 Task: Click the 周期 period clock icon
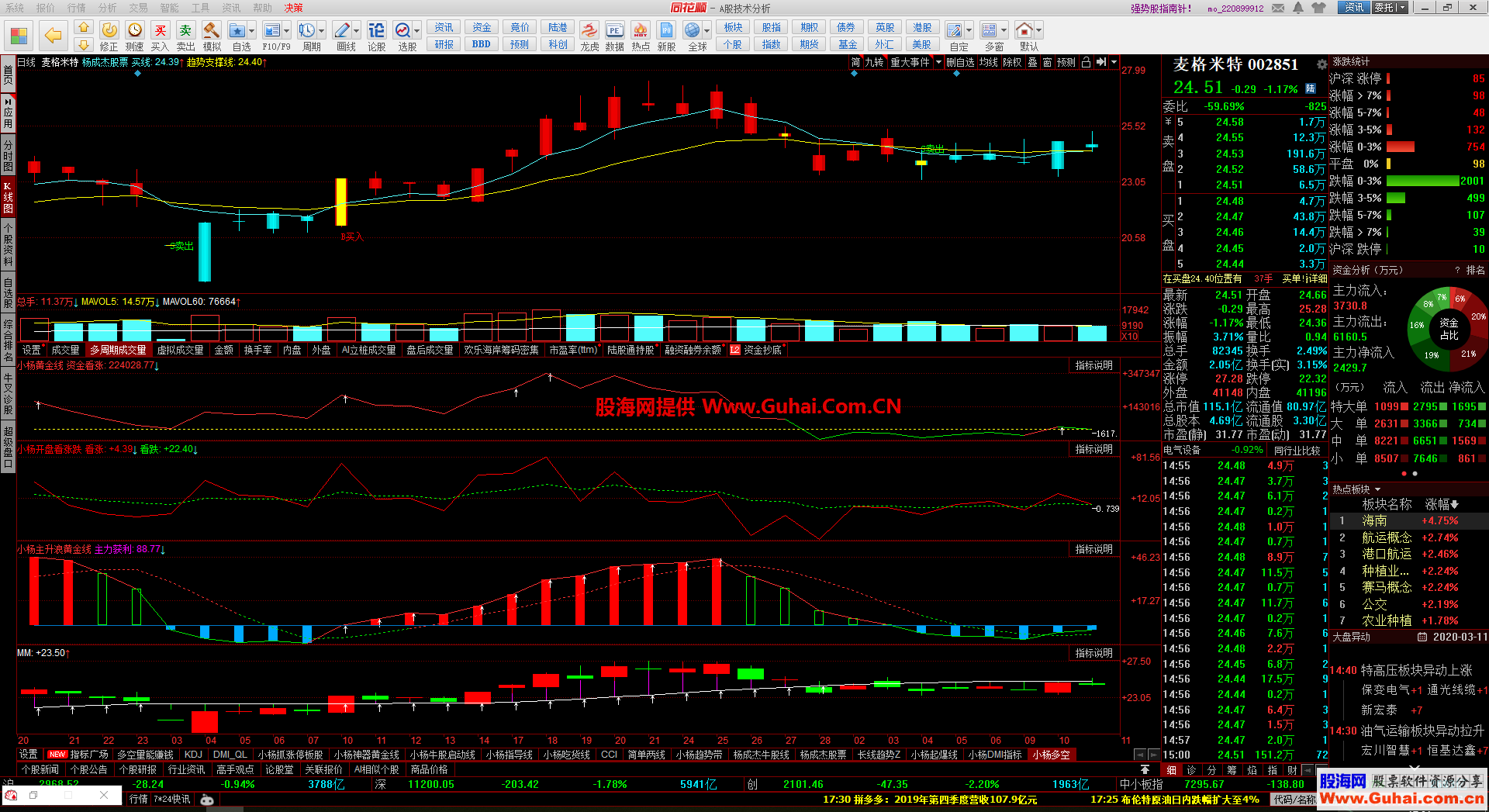click(307, 30)
